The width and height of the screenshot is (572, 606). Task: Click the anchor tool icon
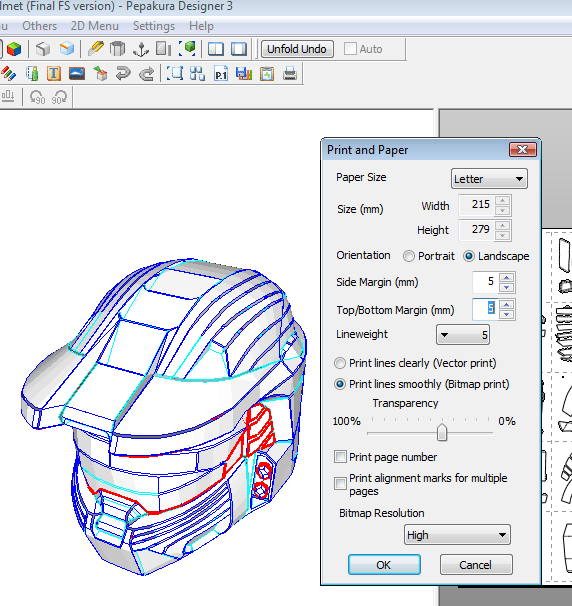(x=141, y=49)
